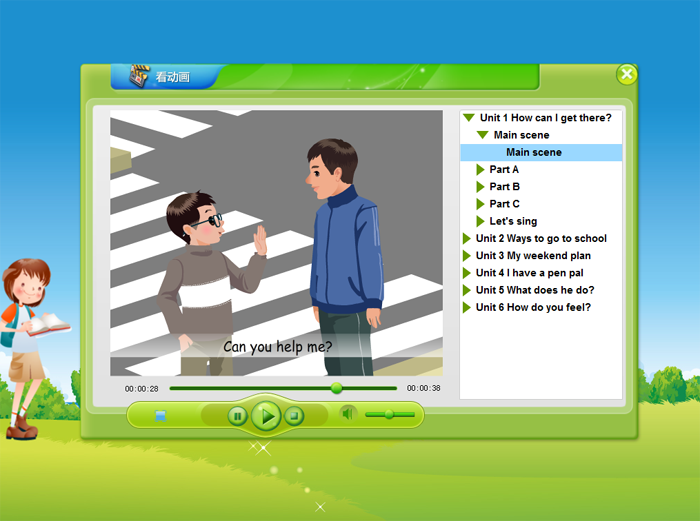Stop the video with the stop button

[x=294, y=416]
